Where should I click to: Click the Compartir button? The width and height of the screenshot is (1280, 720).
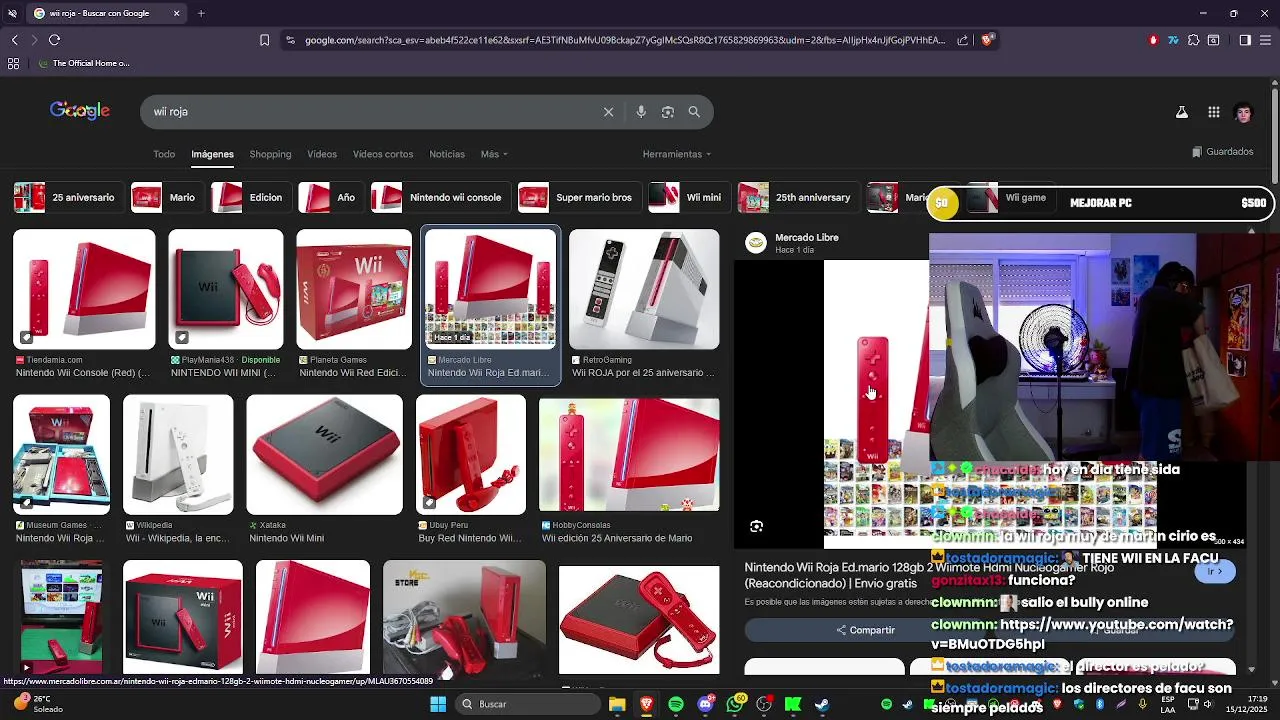(x=866, y=630)
